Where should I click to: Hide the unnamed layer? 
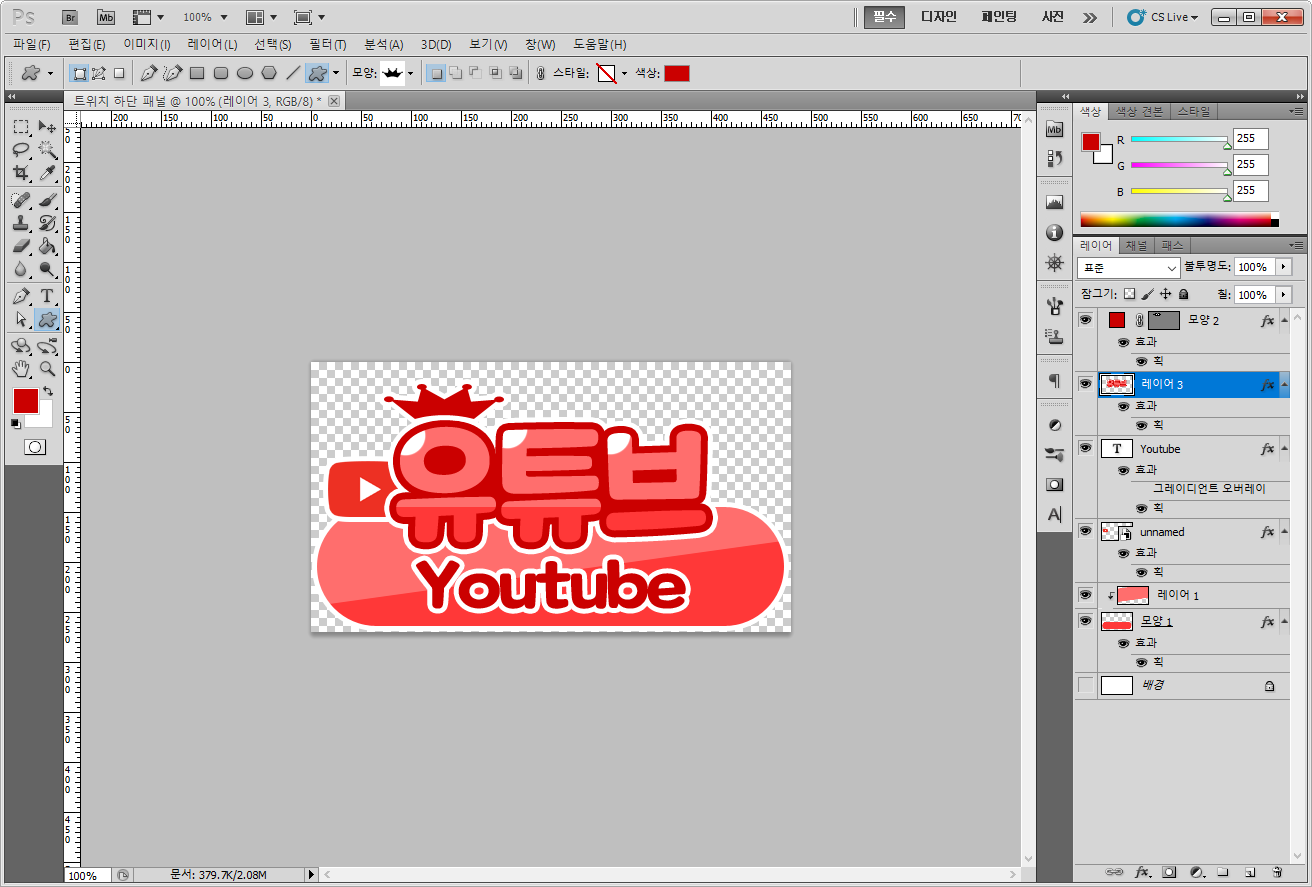tap(1085, 531)
